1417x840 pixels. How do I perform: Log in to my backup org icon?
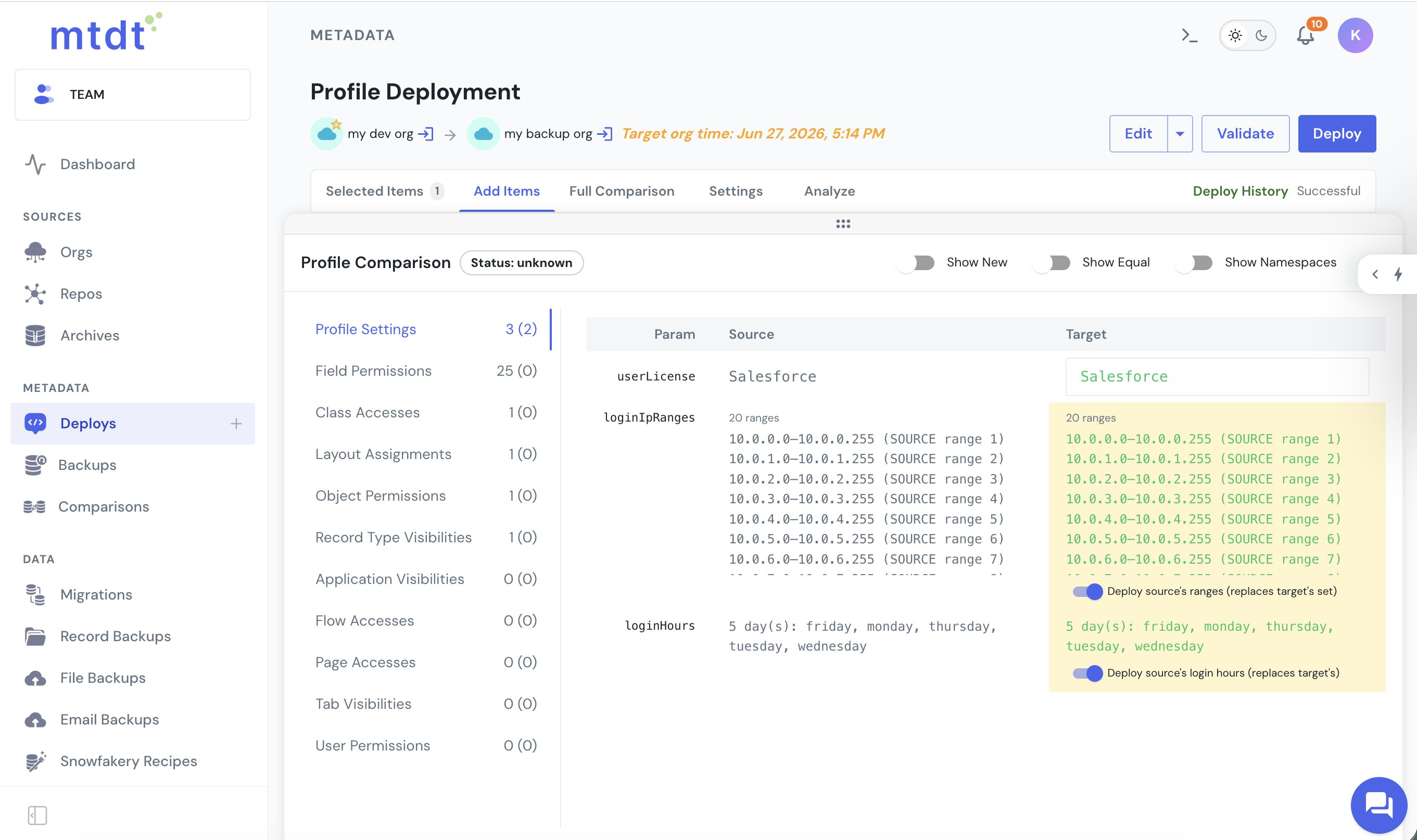click(x=604, y=134)
